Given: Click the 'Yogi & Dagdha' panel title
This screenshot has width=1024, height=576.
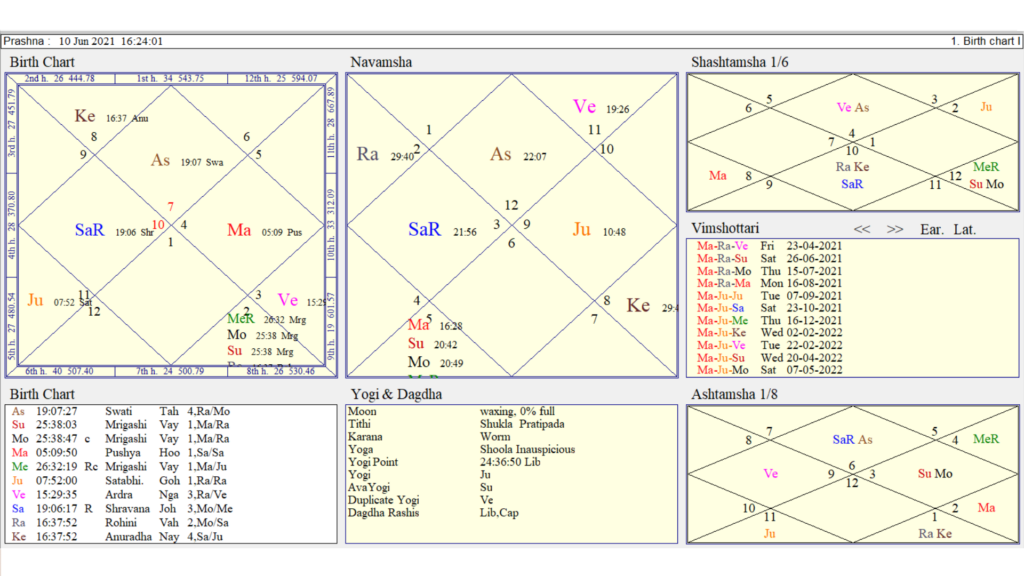Looking at the screenshot, I should click(x=396, y=394).
